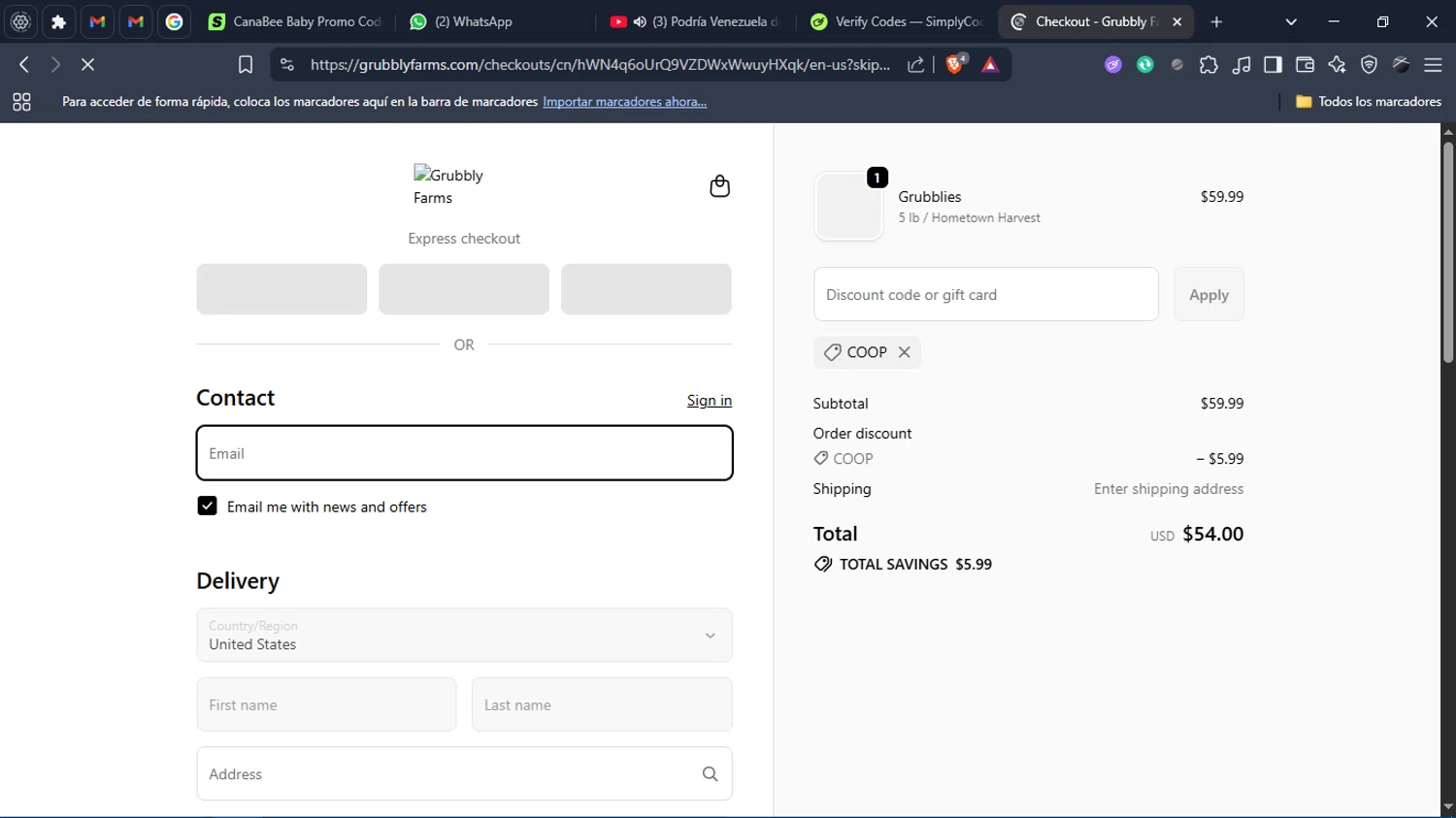This screenshot has height=818, width=1456.
Task: Focus the First name field
Action: (x=326, y=704)
